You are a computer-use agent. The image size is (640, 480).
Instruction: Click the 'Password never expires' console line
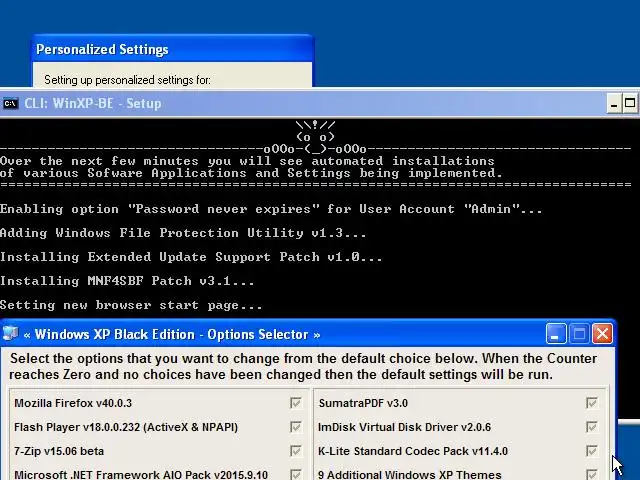point(271,209)
